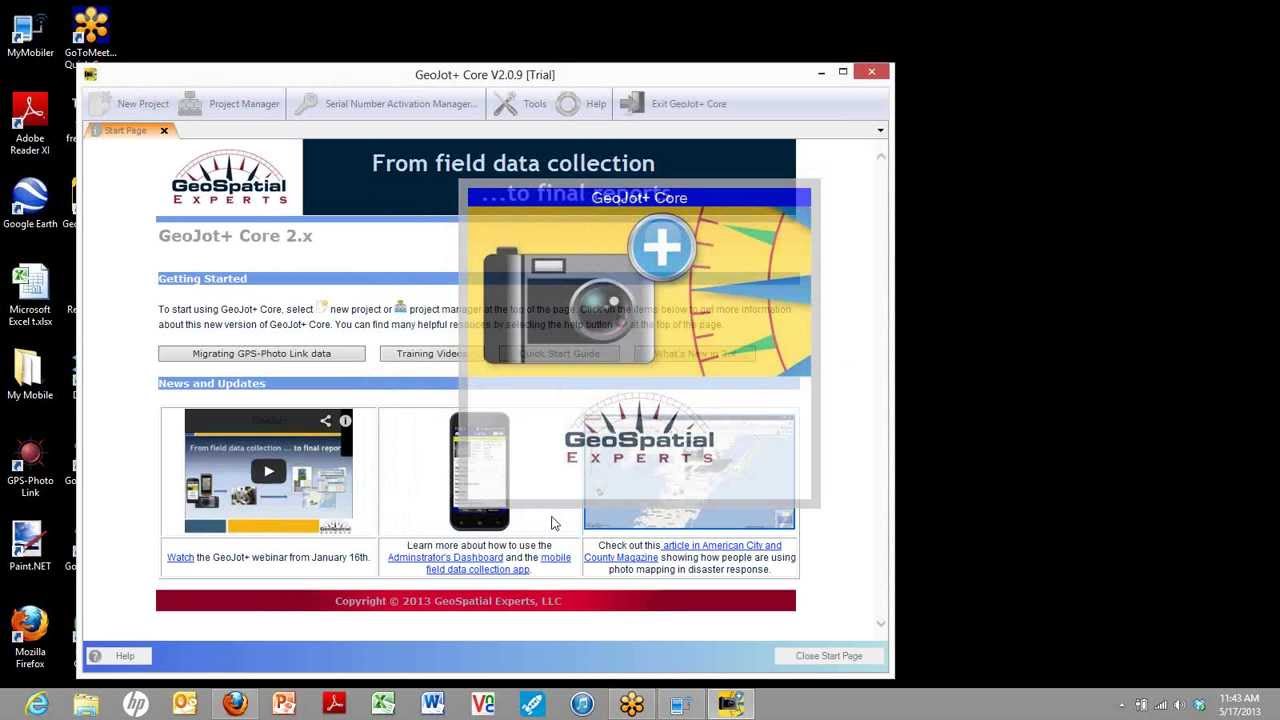Launch Internet Explorer from the taskbar
1280x720 pixels.
click(x=37, y=704)
